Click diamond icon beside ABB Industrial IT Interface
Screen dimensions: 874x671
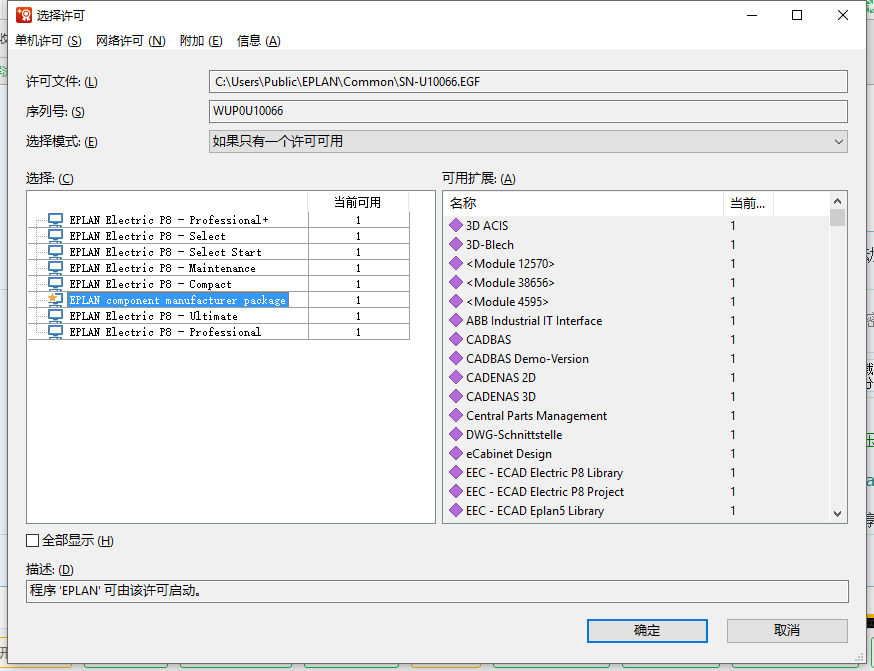pyautogui.click(x=456, y=321)
